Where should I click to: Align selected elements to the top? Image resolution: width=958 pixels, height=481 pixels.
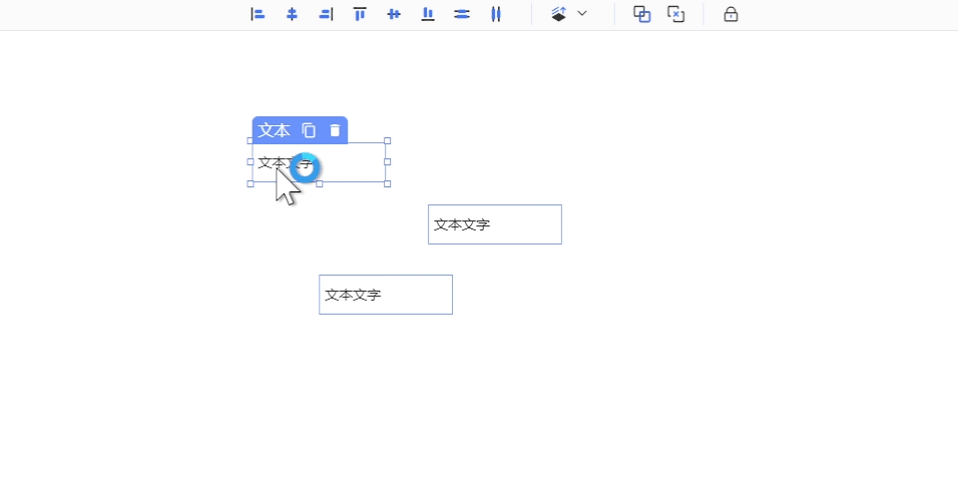click(x=360, y=14)
